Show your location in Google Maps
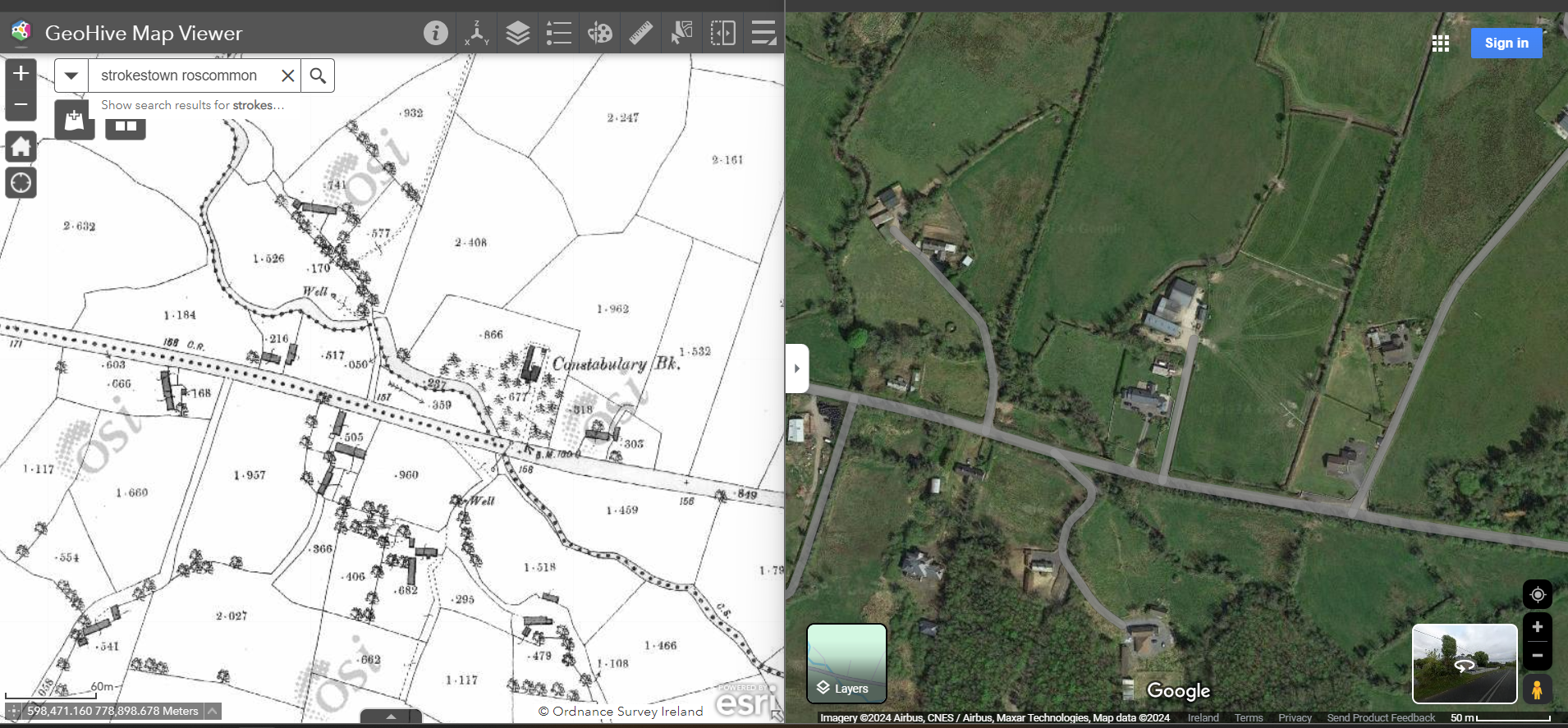The width and height of the screenshot is (1568, 728). (x=1538, y=594)
